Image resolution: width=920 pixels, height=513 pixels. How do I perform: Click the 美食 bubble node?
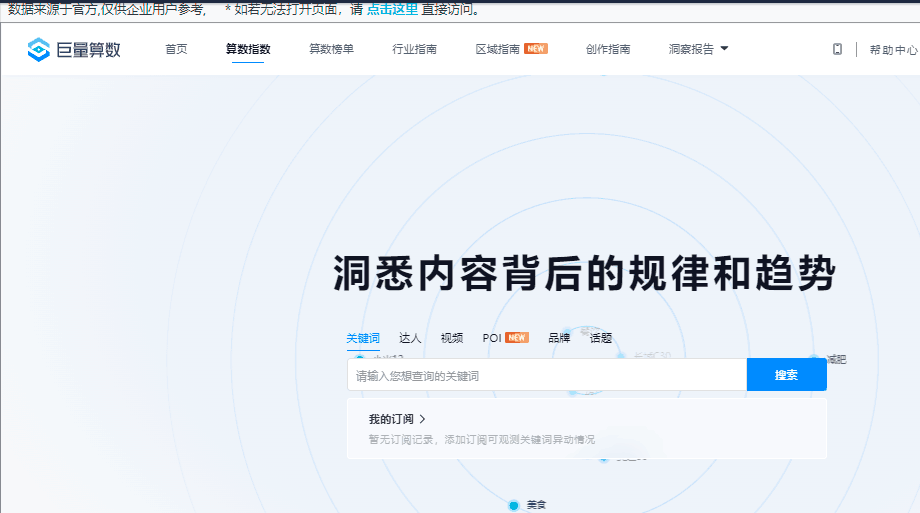529,505
